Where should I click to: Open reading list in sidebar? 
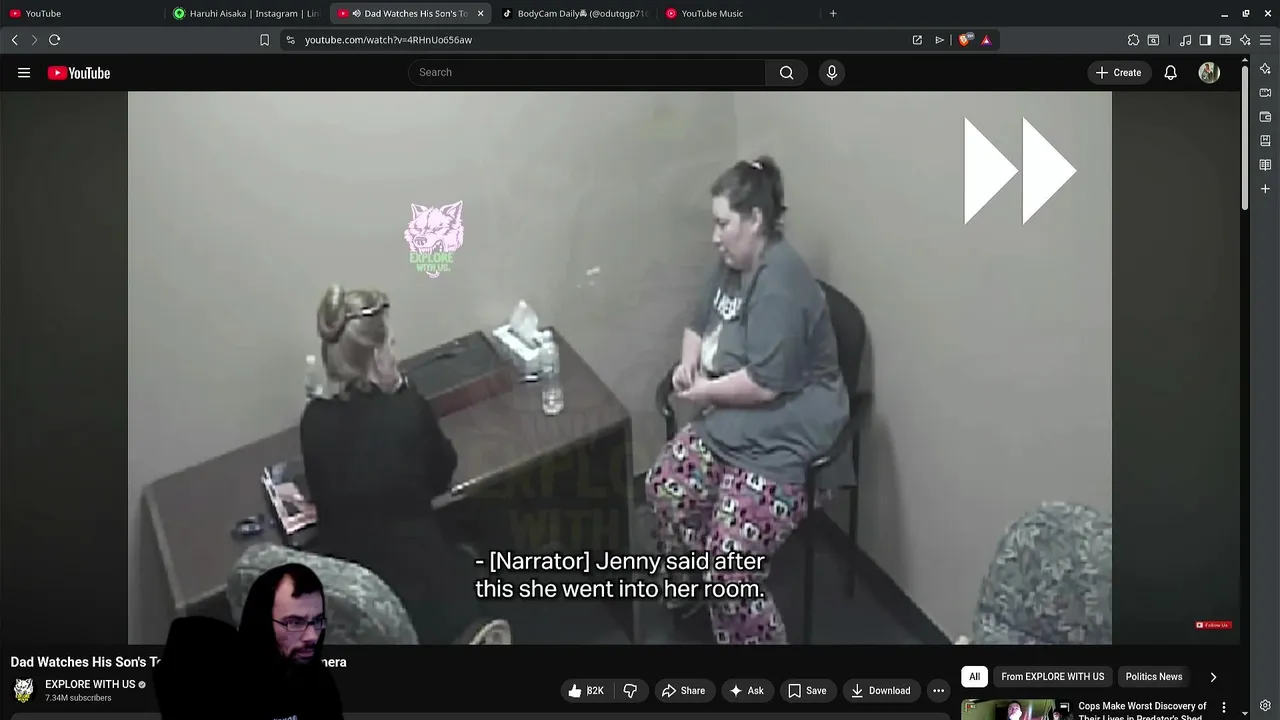1265,165
